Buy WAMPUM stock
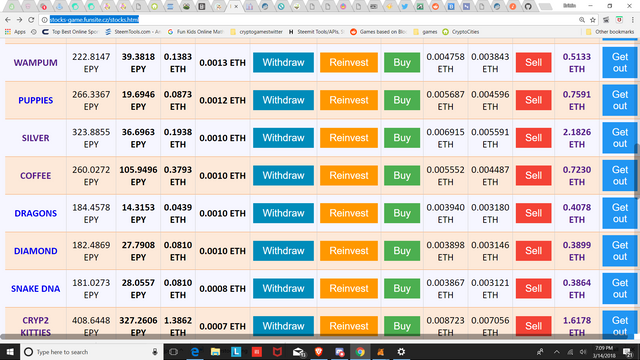 [402, 62]
